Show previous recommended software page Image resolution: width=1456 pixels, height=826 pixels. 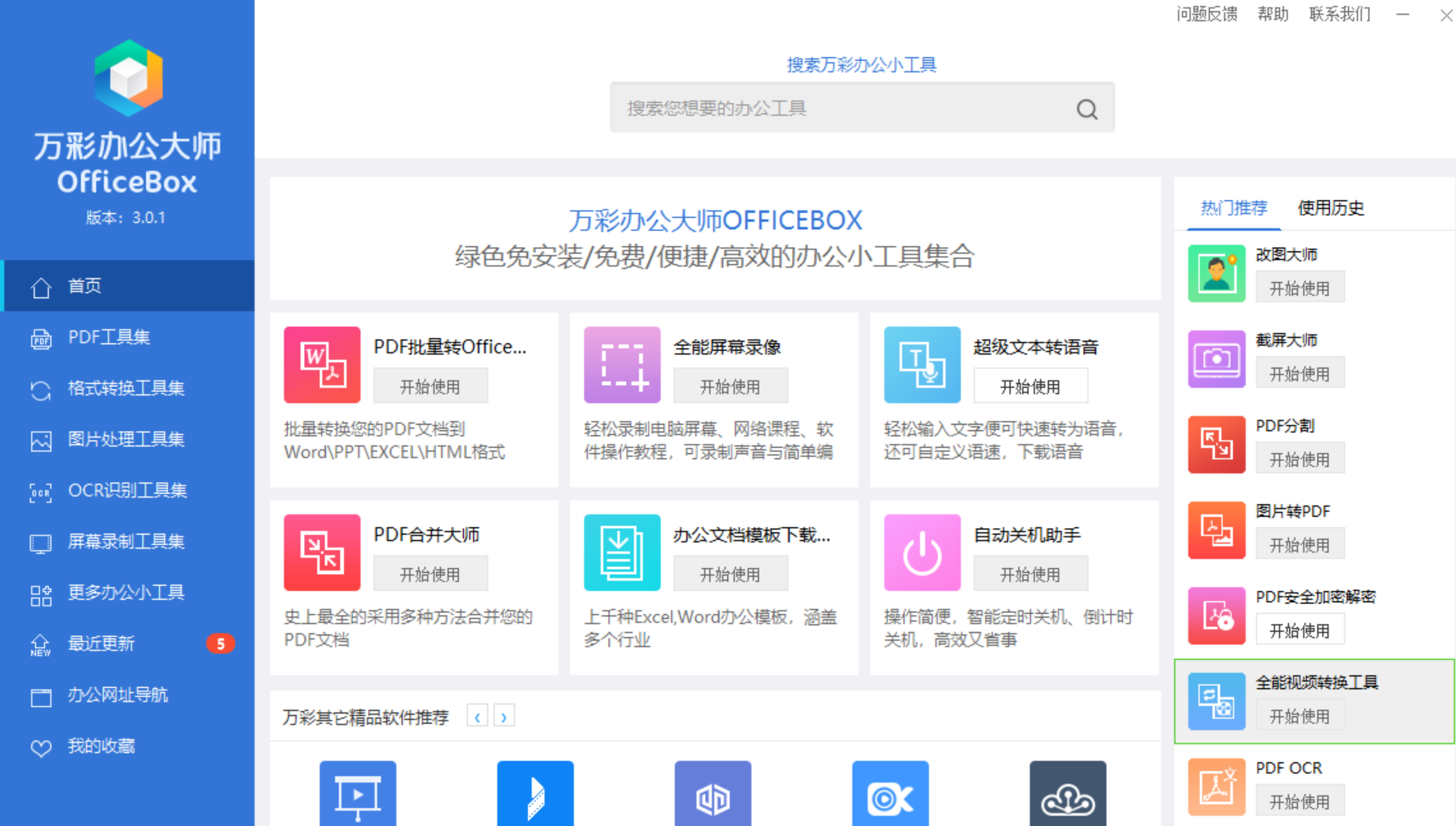[478, 717]
